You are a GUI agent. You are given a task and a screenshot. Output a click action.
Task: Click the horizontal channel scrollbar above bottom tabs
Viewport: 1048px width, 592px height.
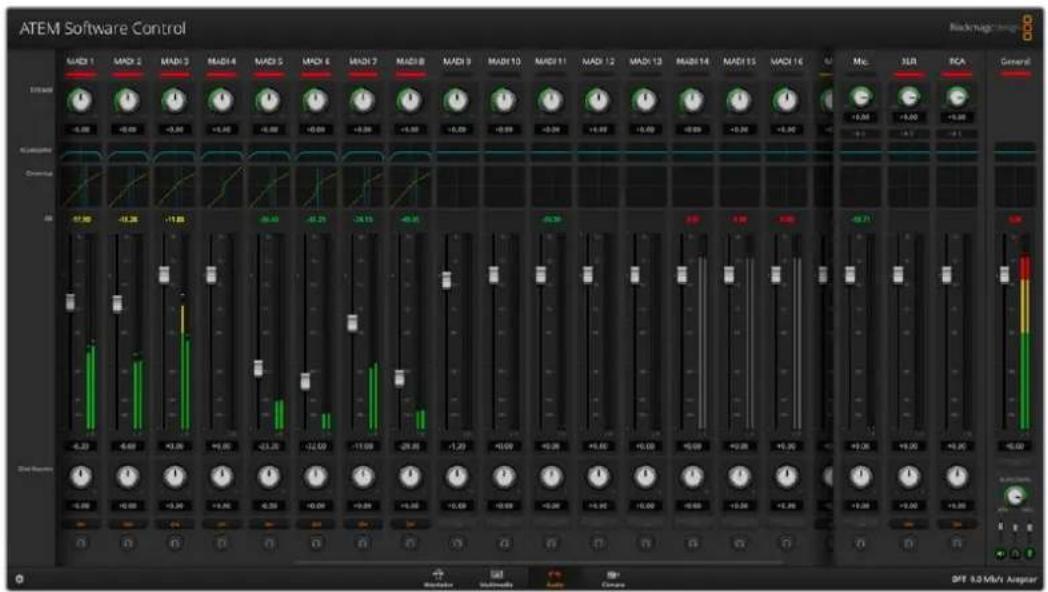tap(541, 563)
